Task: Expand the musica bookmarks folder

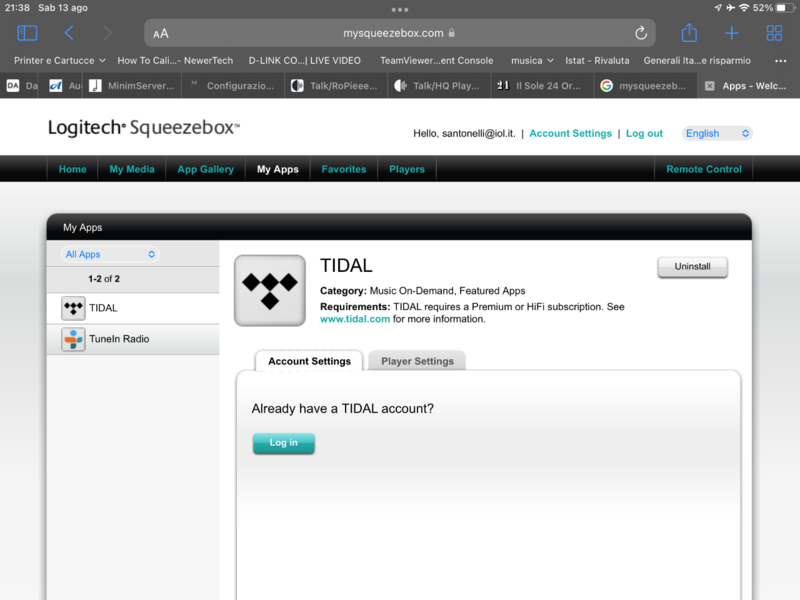Action: (x=532, y=60)
